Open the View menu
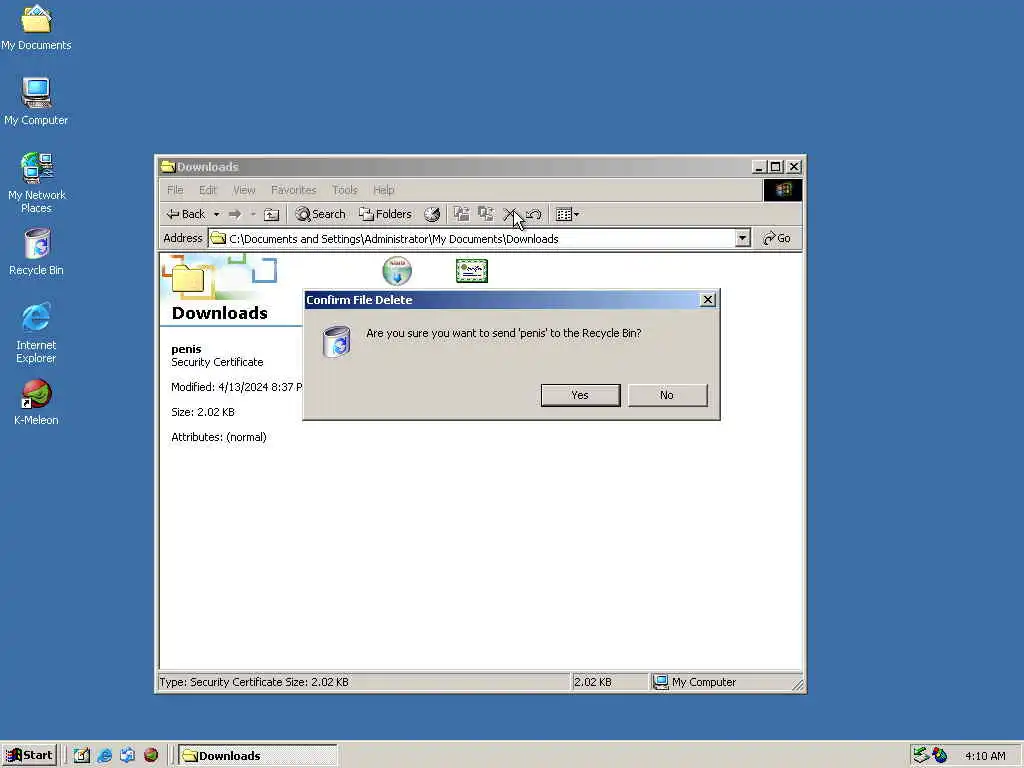The image size is (1024, 768). coord(244,190)
